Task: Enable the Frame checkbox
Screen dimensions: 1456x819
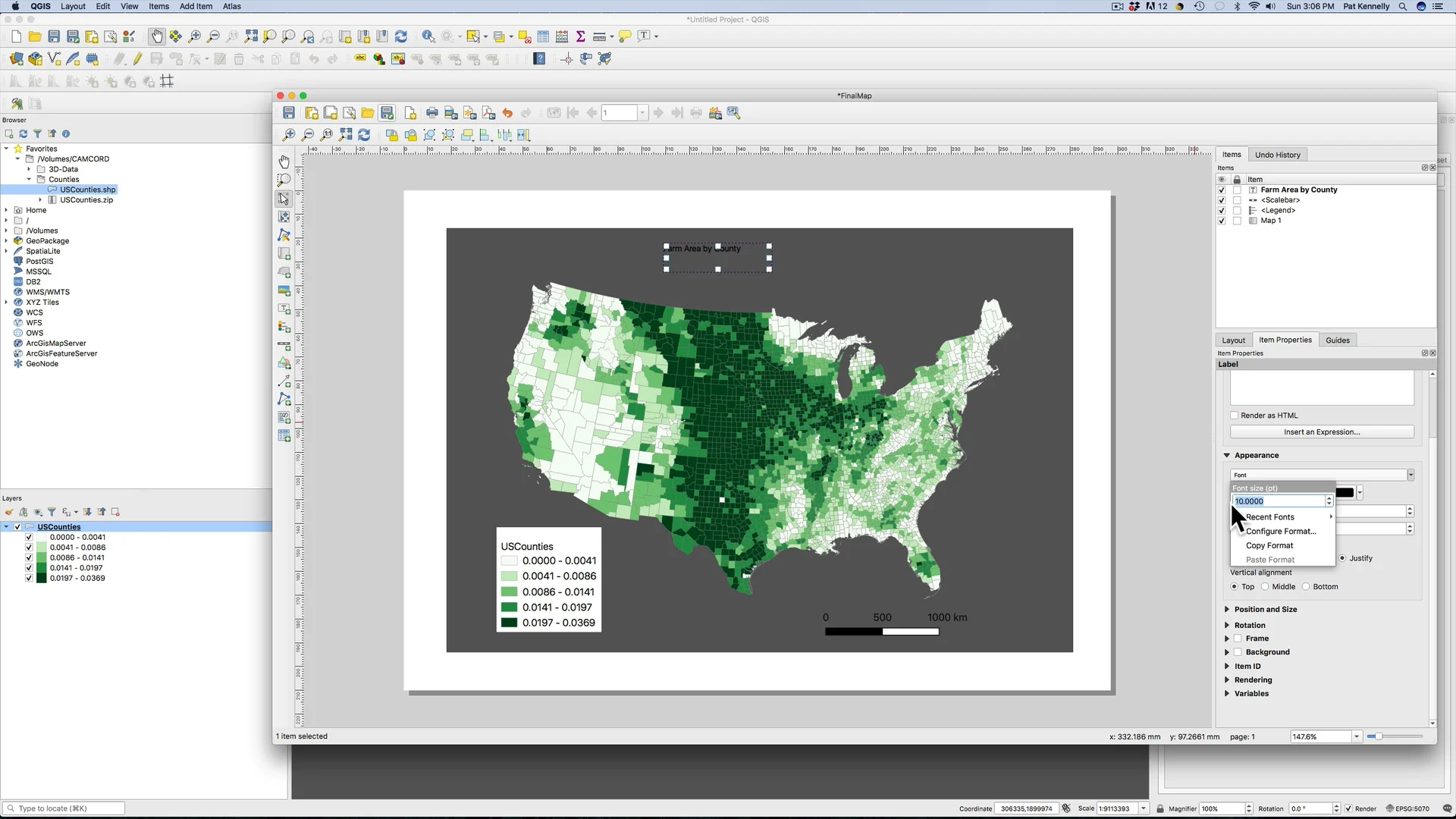Action: click(x=1238, y=639)
